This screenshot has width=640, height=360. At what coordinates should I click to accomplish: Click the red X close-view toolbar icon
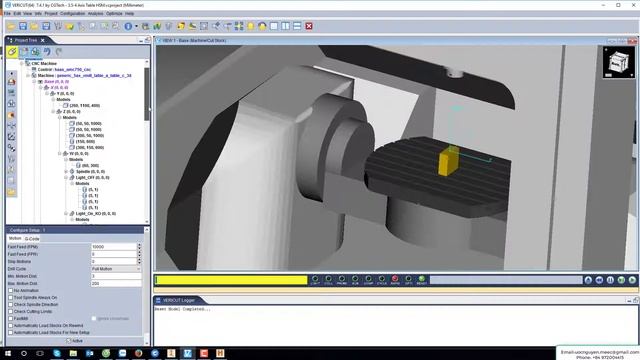pyautogui.click(x=309, y=26)
